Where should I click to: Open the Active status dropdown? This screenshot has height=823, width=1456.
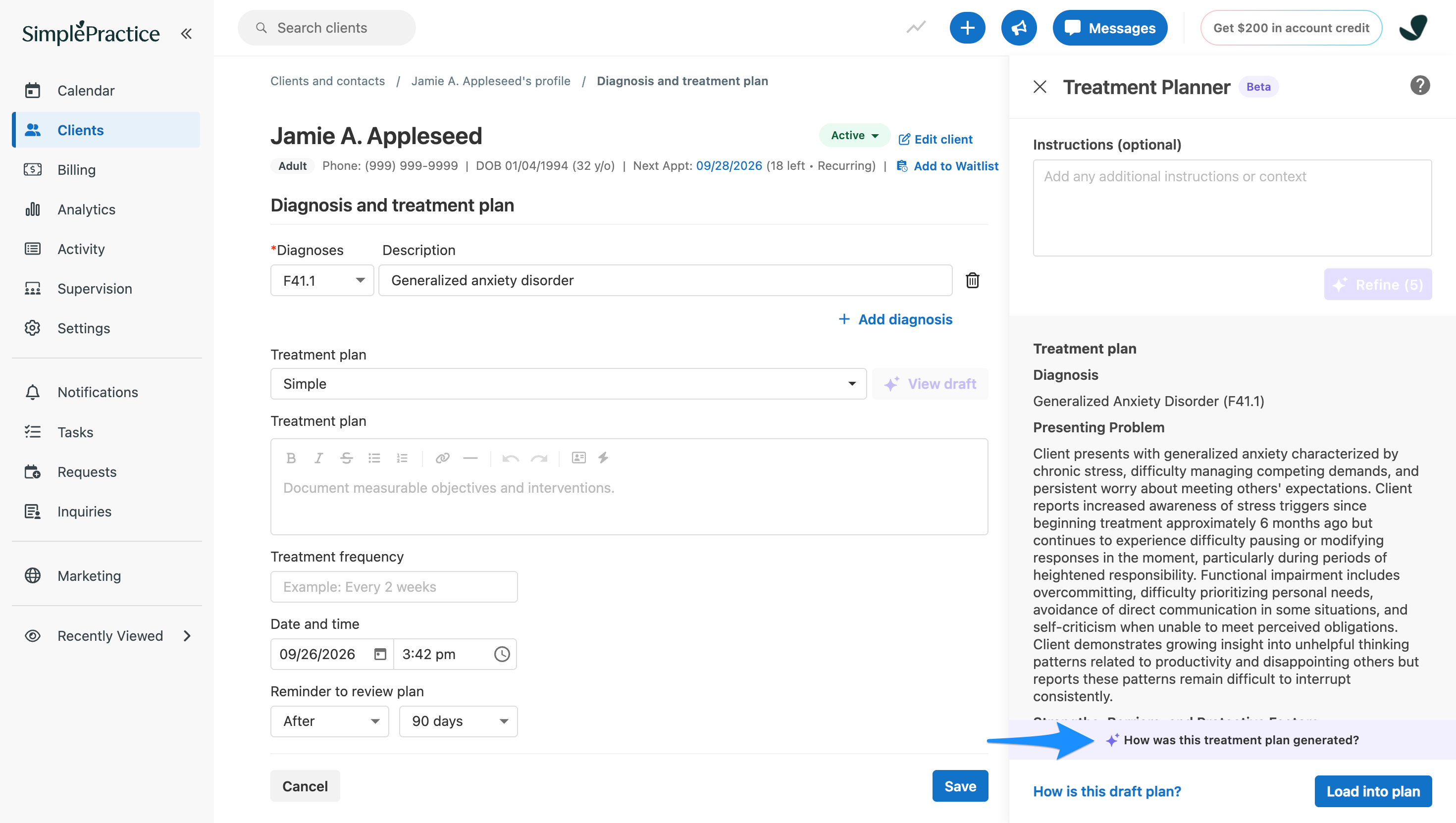(854, 135)
